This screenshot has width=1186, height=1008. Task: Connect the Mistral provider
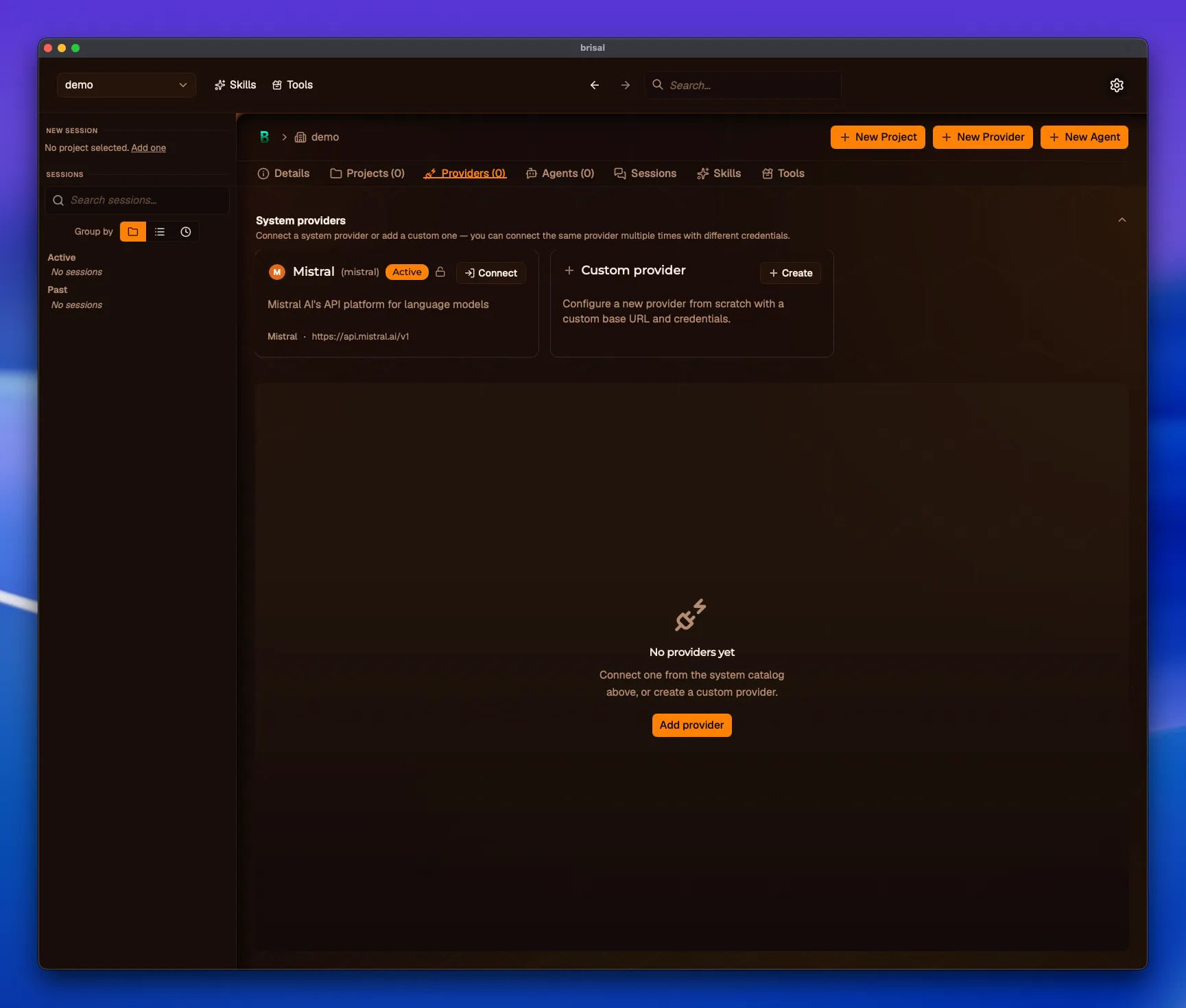coord(491,273)
